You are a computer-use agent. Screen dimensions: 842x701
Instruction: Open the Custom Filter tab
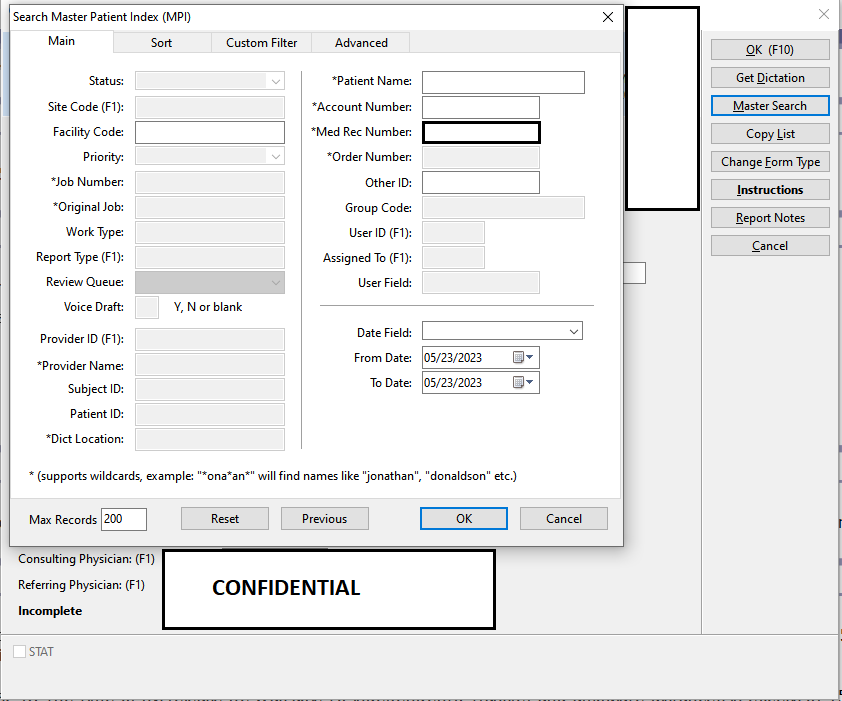(262, 42)
